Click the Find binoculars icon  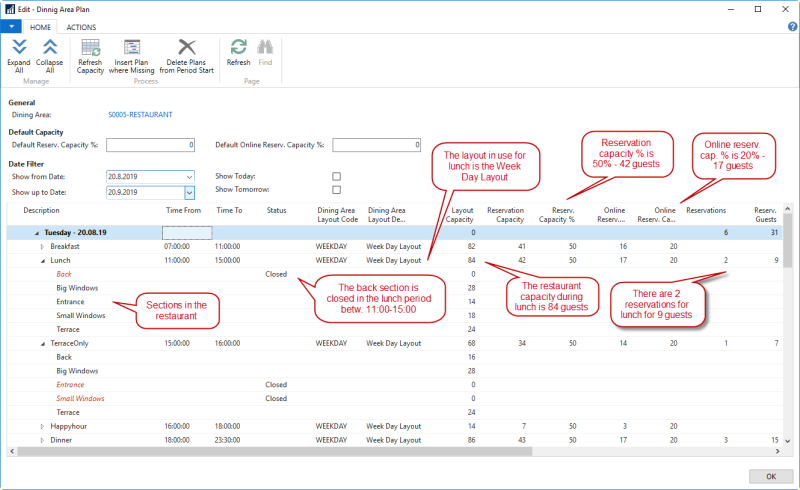(x=265, y=47)
